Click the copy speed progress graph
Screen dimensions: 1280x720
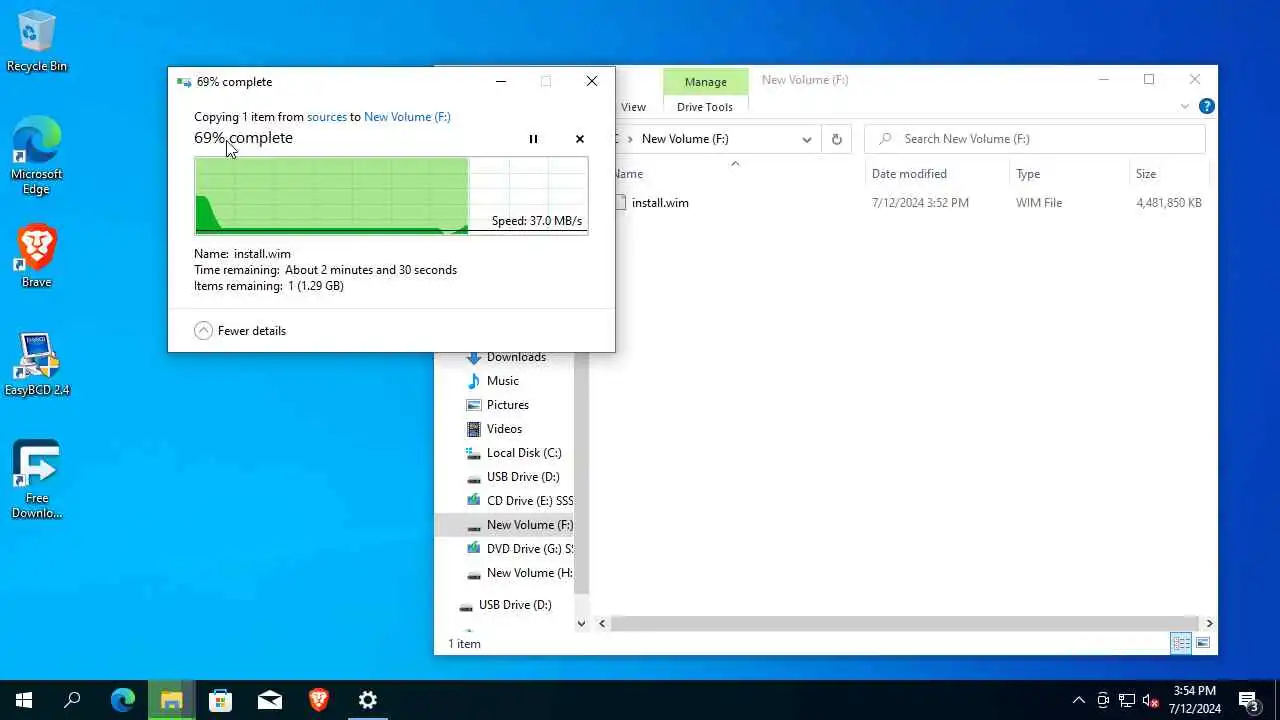[391, 195]
